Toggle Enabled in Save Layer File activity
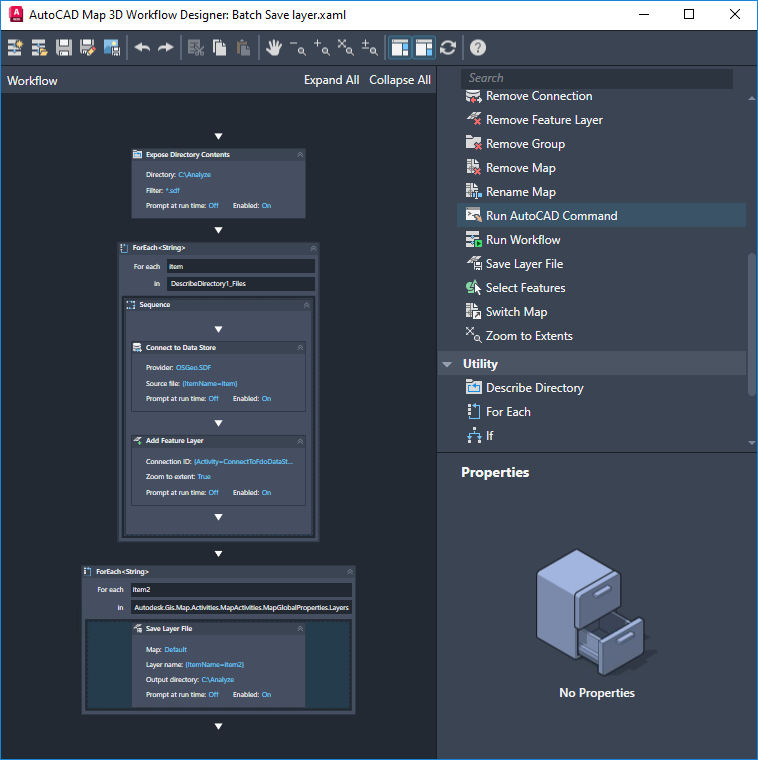The height and width of the screenshot is (760, 758). [x=267, y=695]
